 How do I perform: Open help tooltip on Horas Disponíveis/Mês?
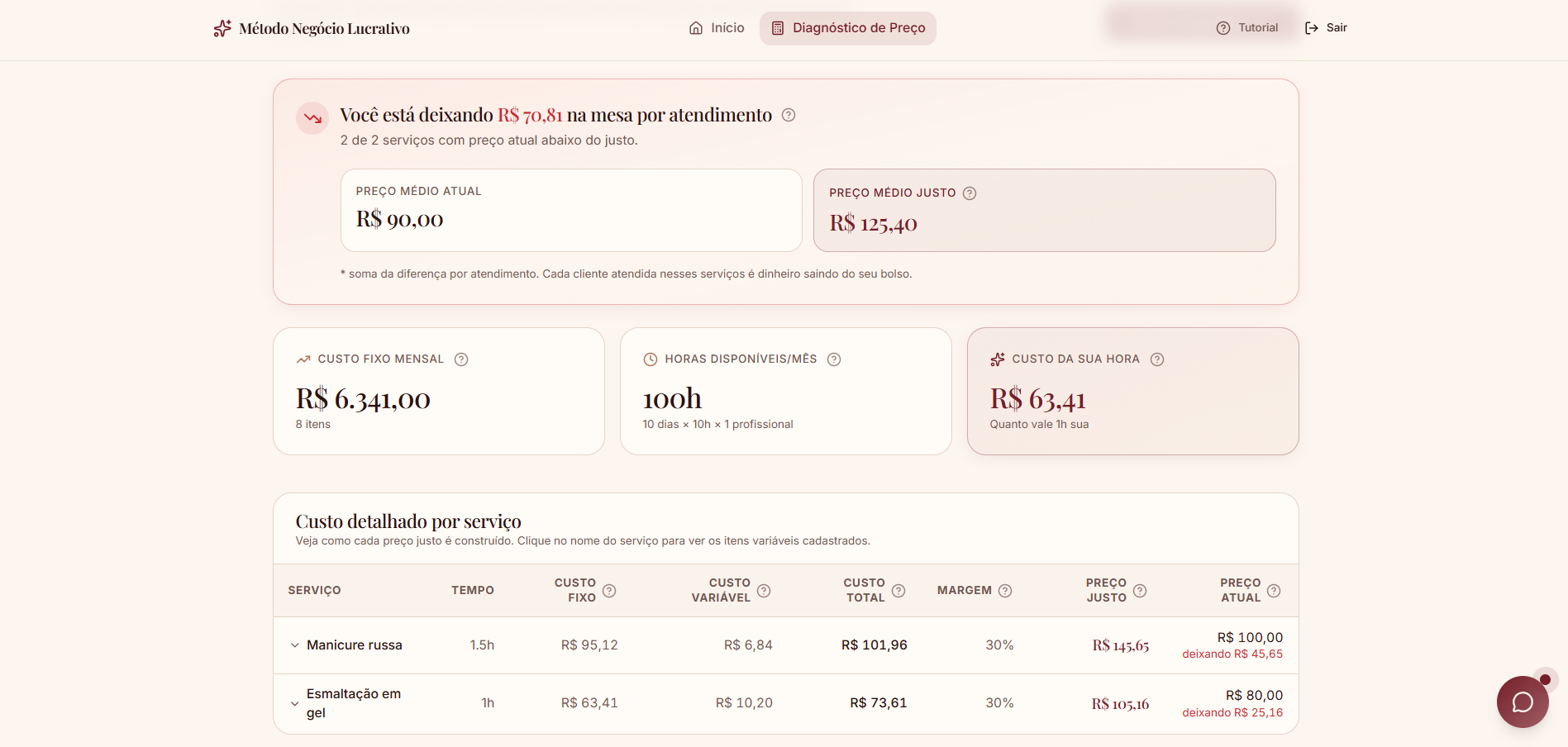pos(833,359)
